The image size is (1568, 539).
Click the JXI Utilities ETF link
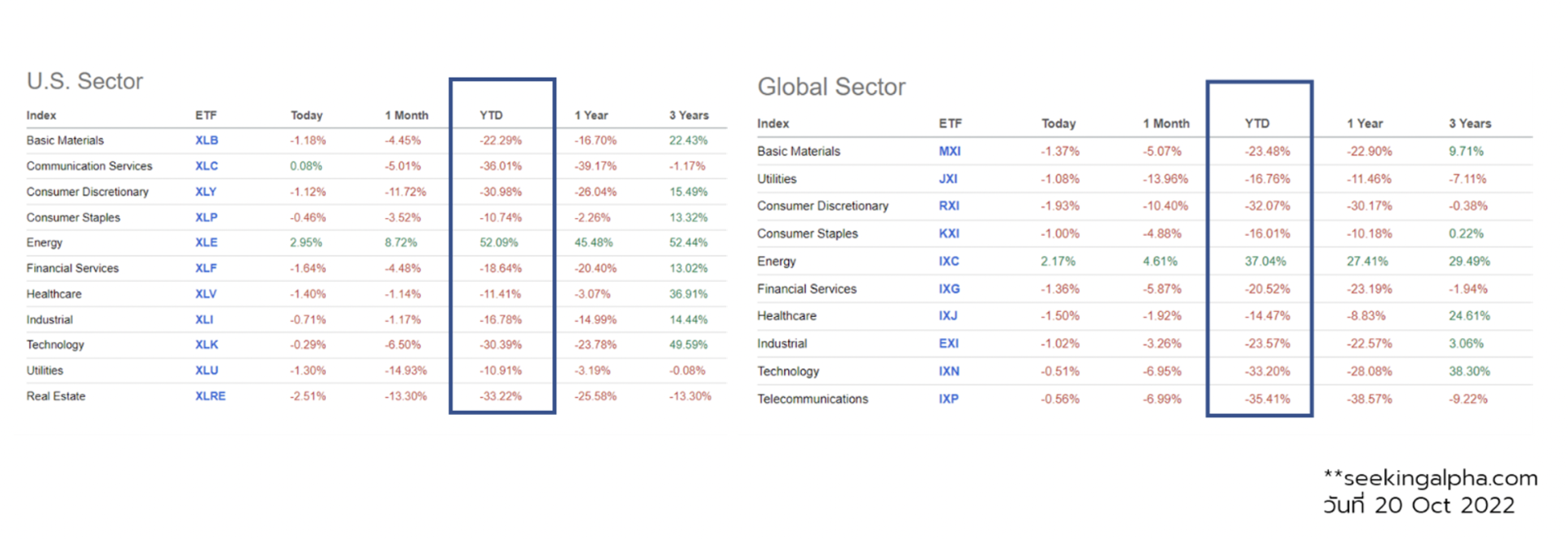tap(948, 179)
